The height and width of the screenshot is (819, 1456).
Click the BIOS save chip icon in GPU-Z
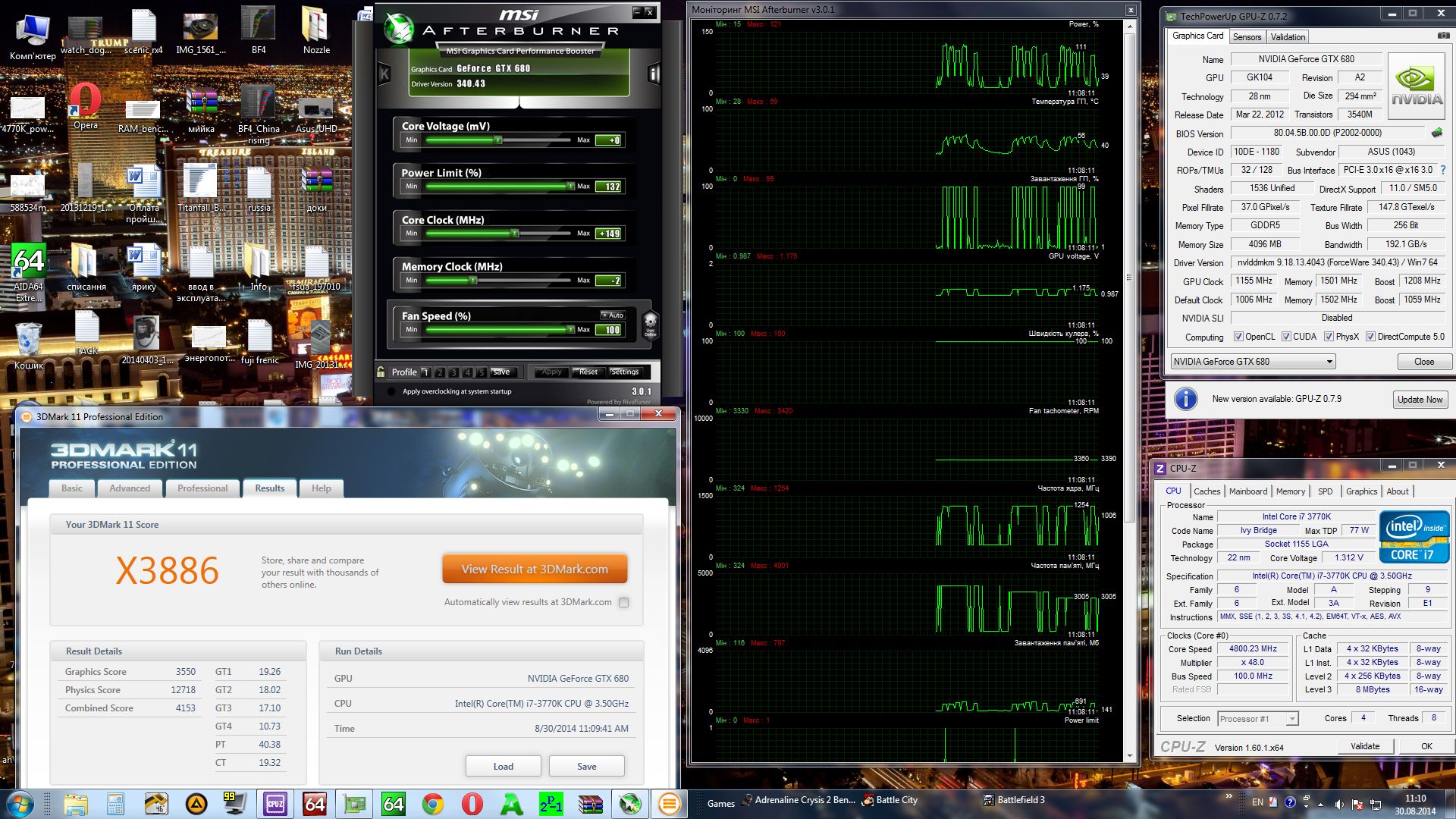tap(1437, 133)
